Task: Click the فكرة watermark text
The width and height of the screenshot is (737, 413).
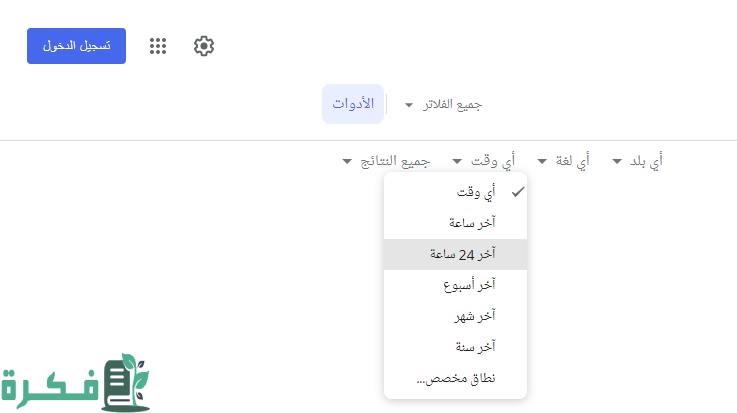Action: tap(50, 388)
